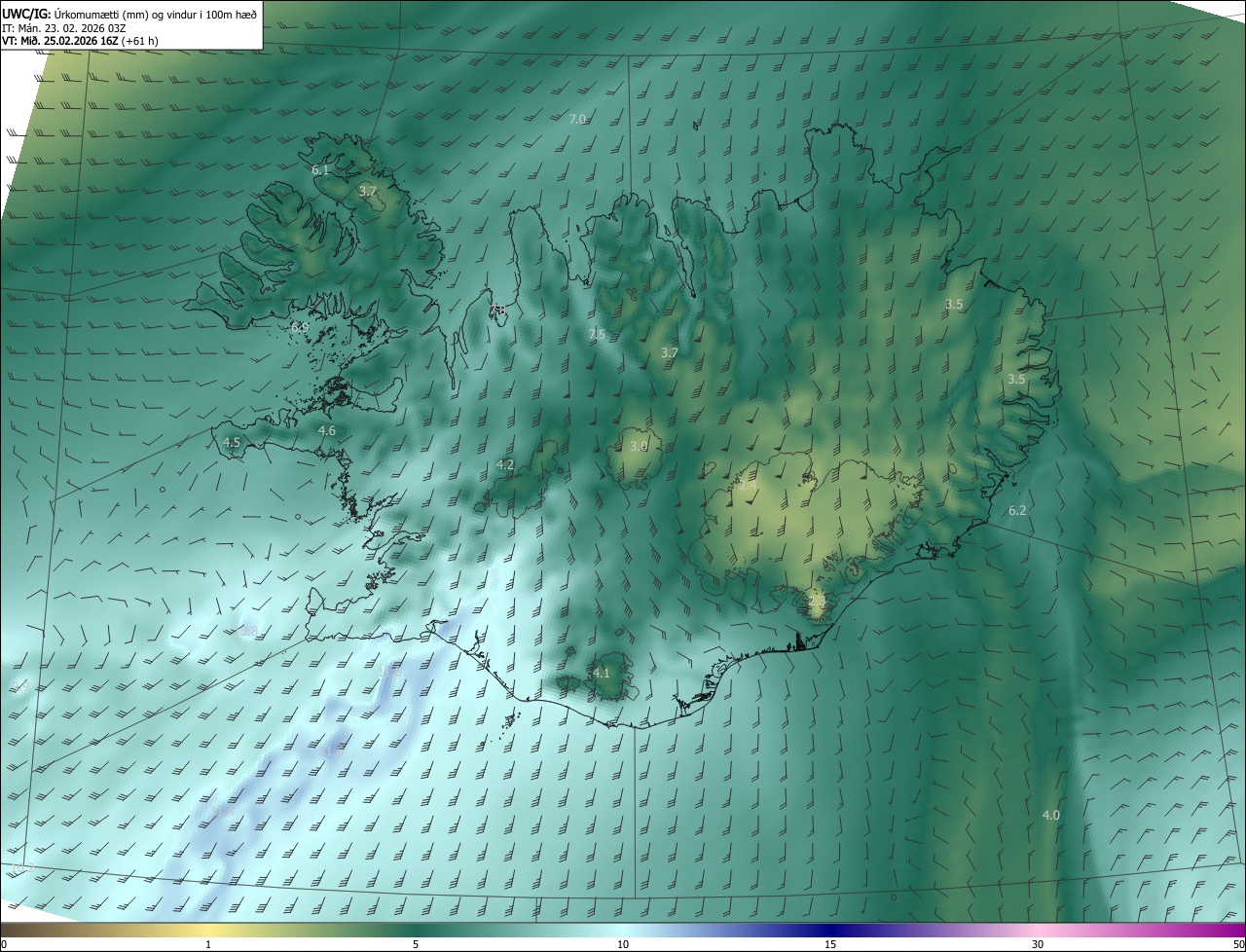Viewport: 1246px width, 952px height.
Task: Click the 10.8 value west of Reykjanes
Action: [x=248, y=633]
